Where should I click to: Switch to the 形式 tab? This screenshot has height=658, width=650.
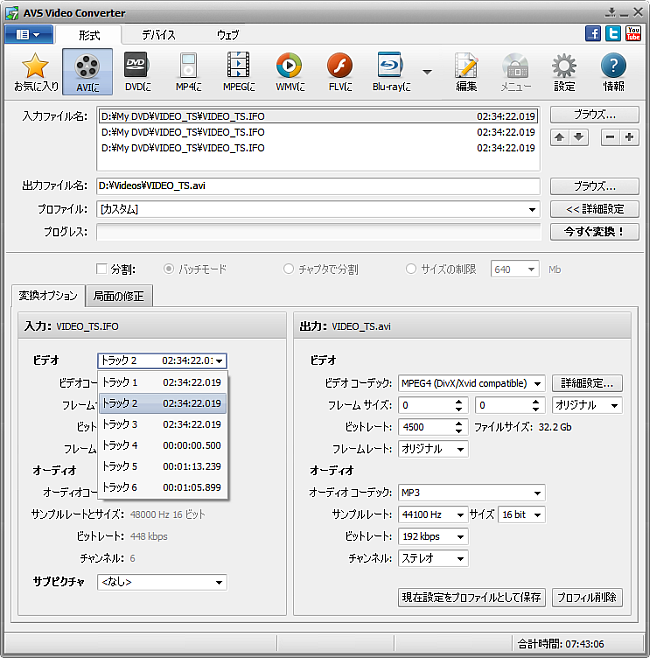point(89,35)
